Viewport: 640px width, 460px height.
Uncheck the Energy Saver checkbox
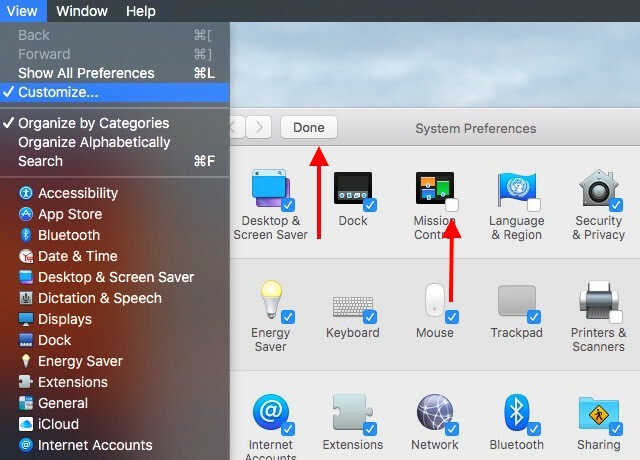[x=288, y=317]
